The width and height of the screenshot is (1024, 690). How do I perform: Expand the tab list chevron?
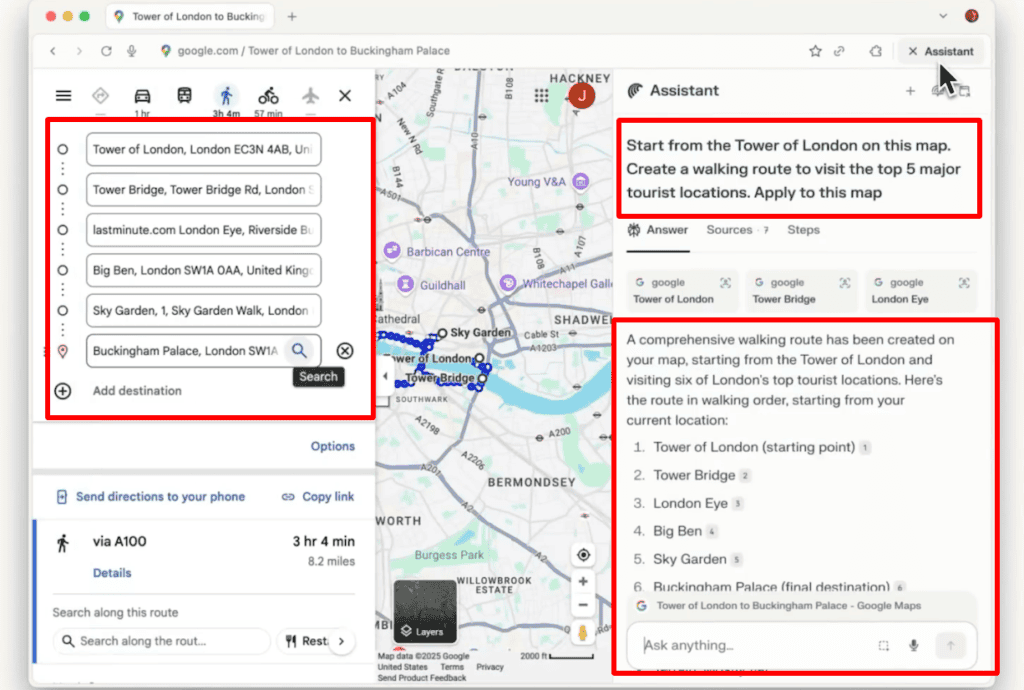tap(942, 16)
